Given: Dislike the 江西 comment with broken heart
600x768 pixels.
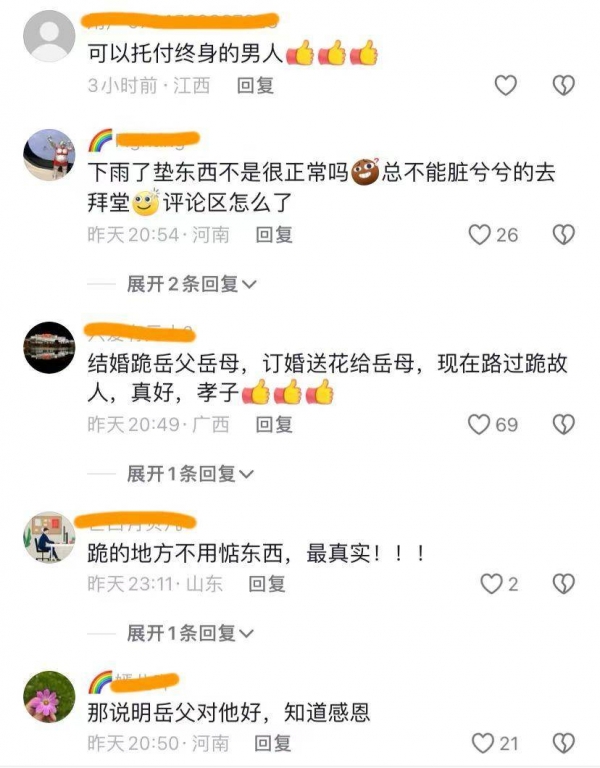Looking at the screenshot, I should (563, 85).
